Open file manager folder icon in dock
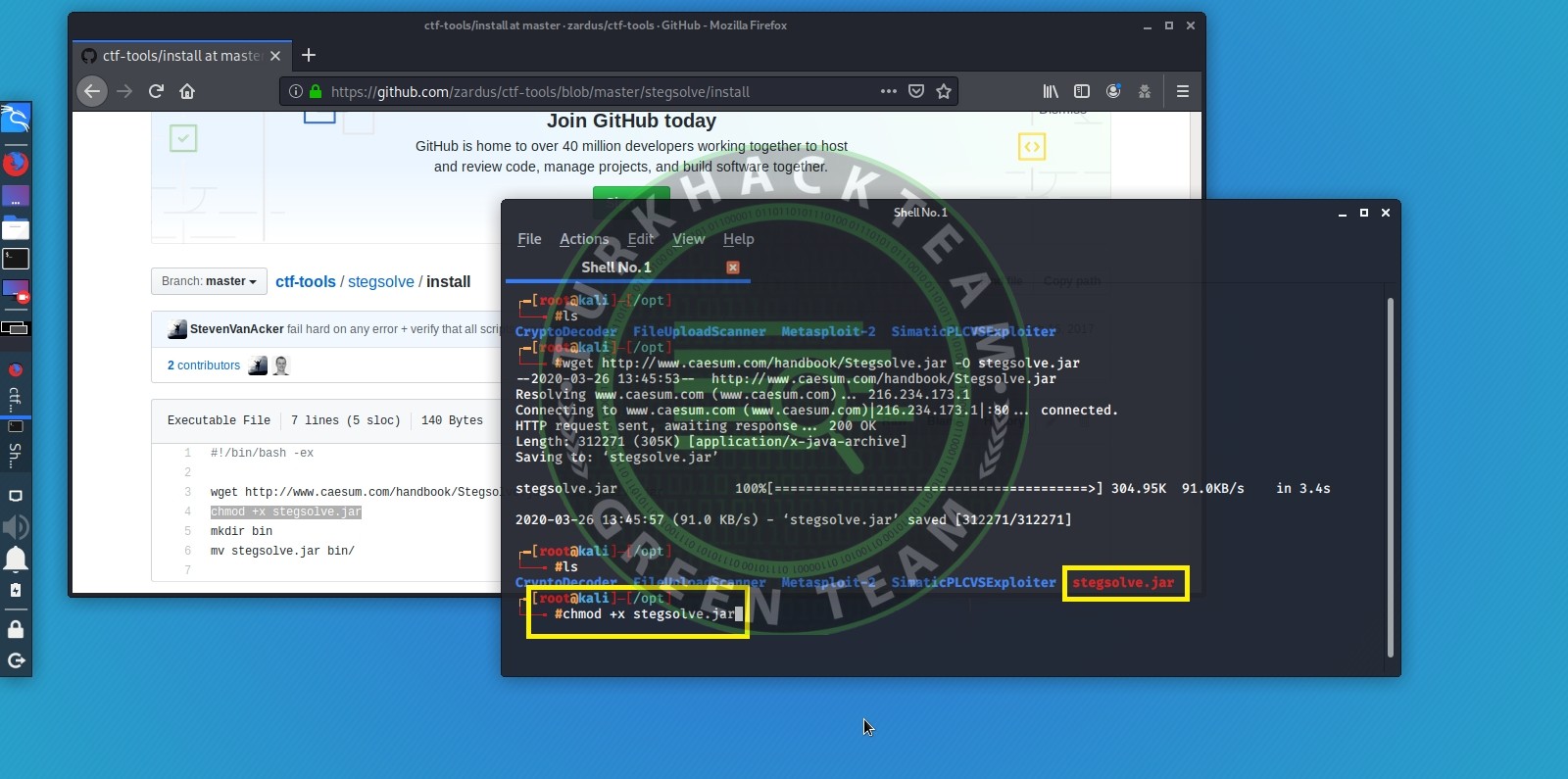The image size is (1568, 779). (16, 228)
